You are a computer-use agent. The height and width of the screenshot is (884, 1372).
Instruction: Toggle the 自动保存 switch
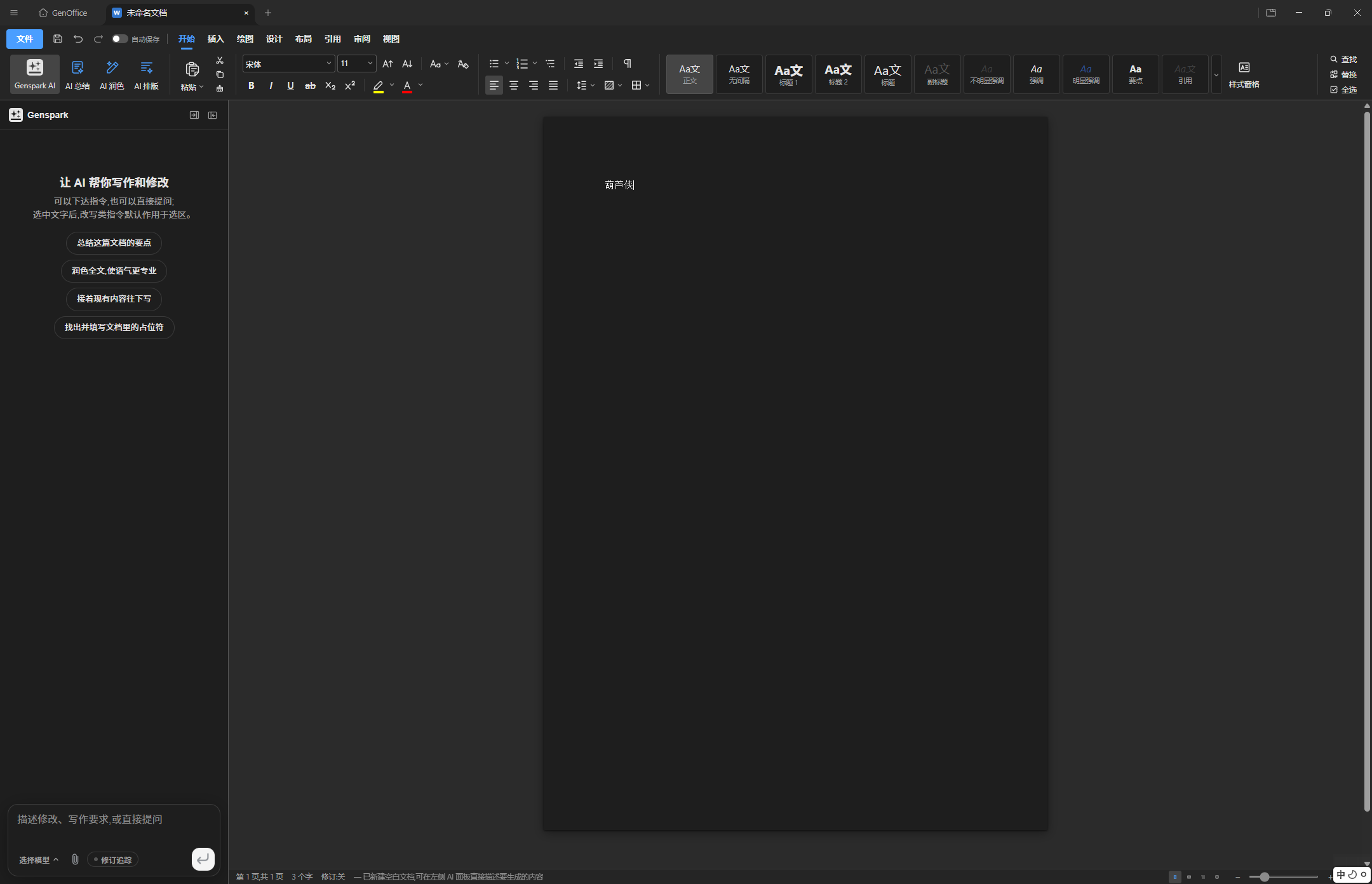point(119,39)
